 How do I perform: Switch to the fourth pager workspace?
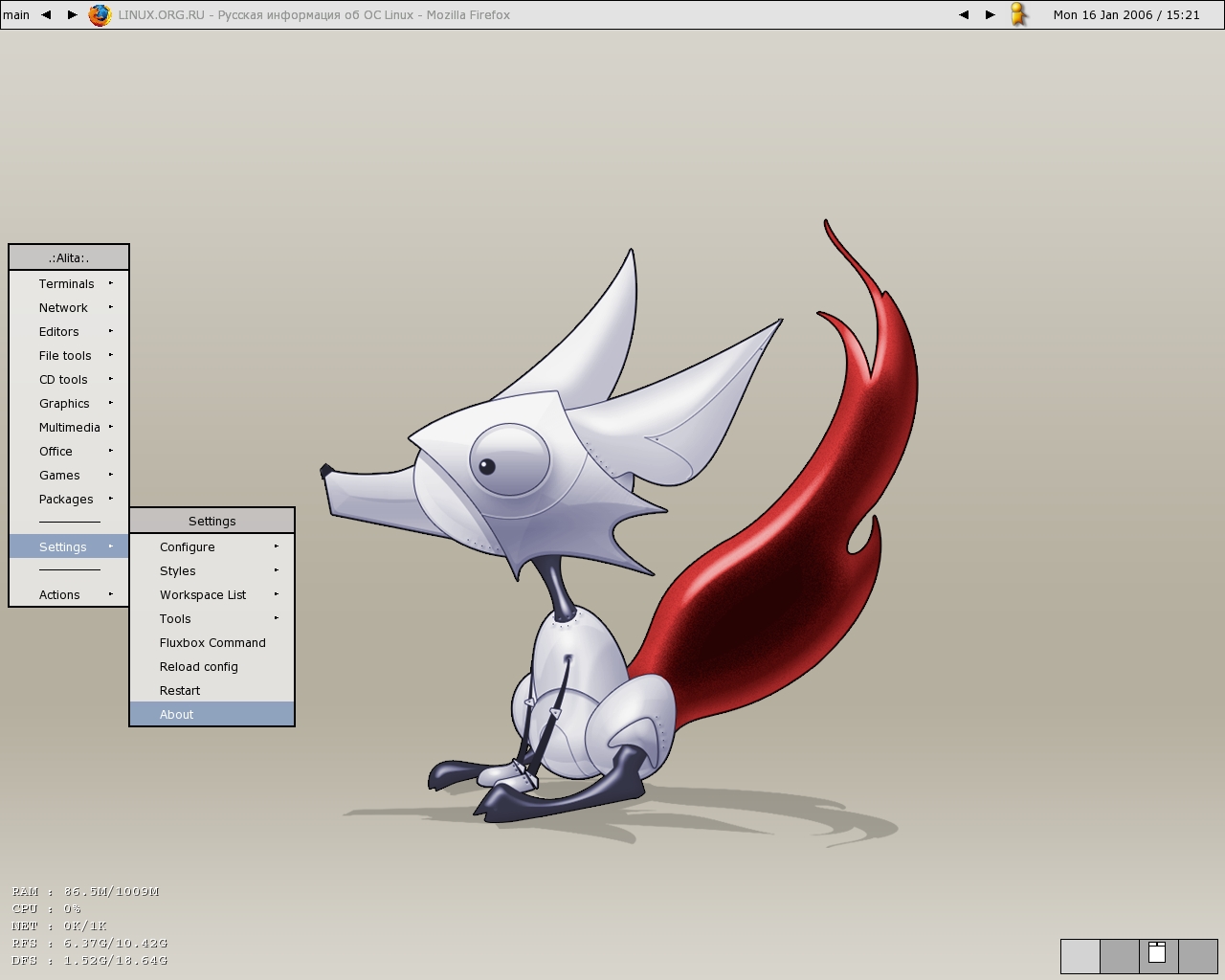pyautogui.click(x=1198, y=956)
